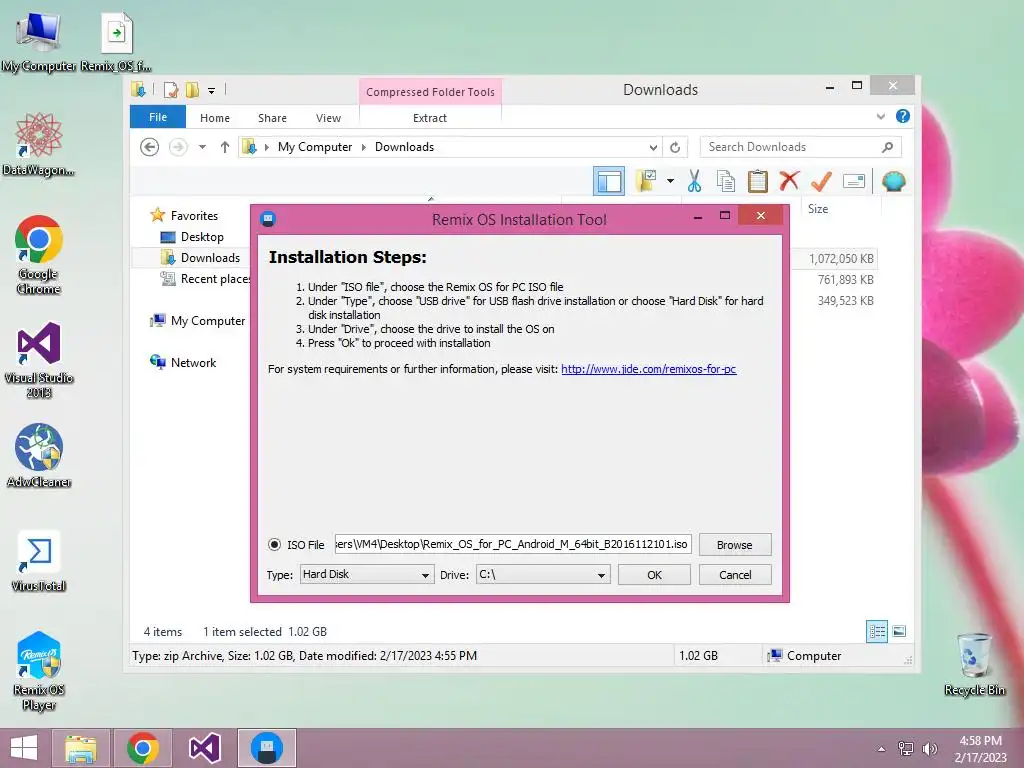Open the View ribbon tab
Image resolution: width=1024 pixels, height=768 pixels.
[x=328, y=118]
